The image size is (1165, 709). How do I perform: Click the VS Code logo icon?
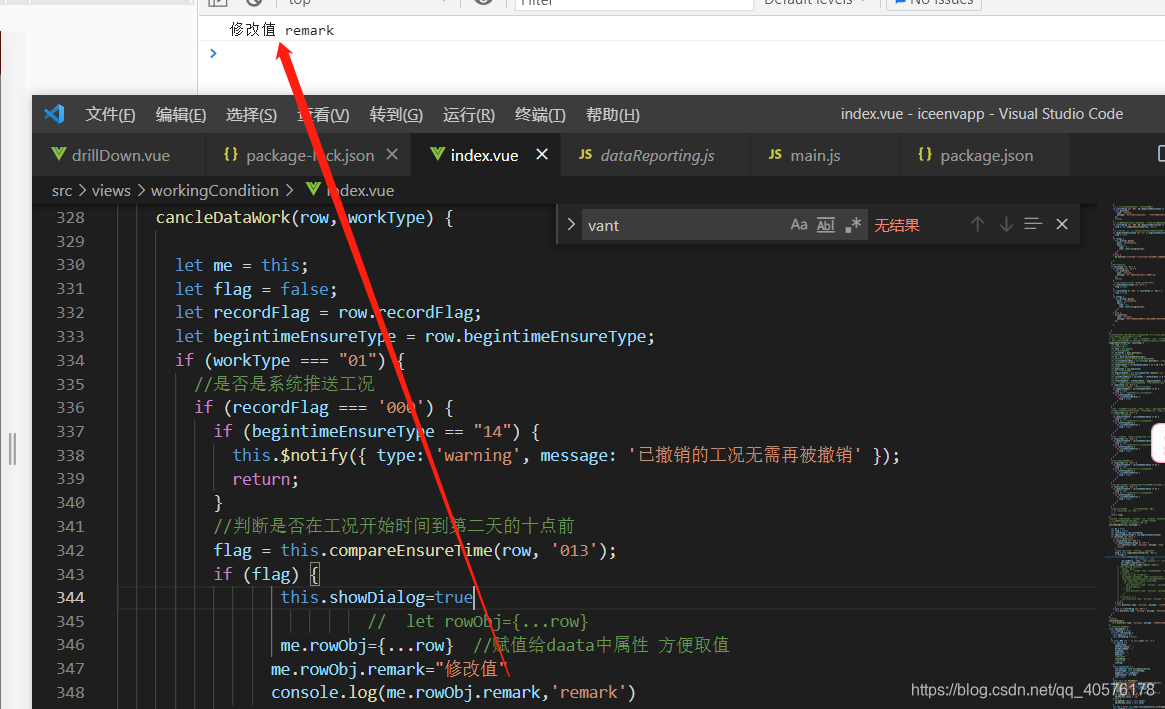tap(54, 114)
